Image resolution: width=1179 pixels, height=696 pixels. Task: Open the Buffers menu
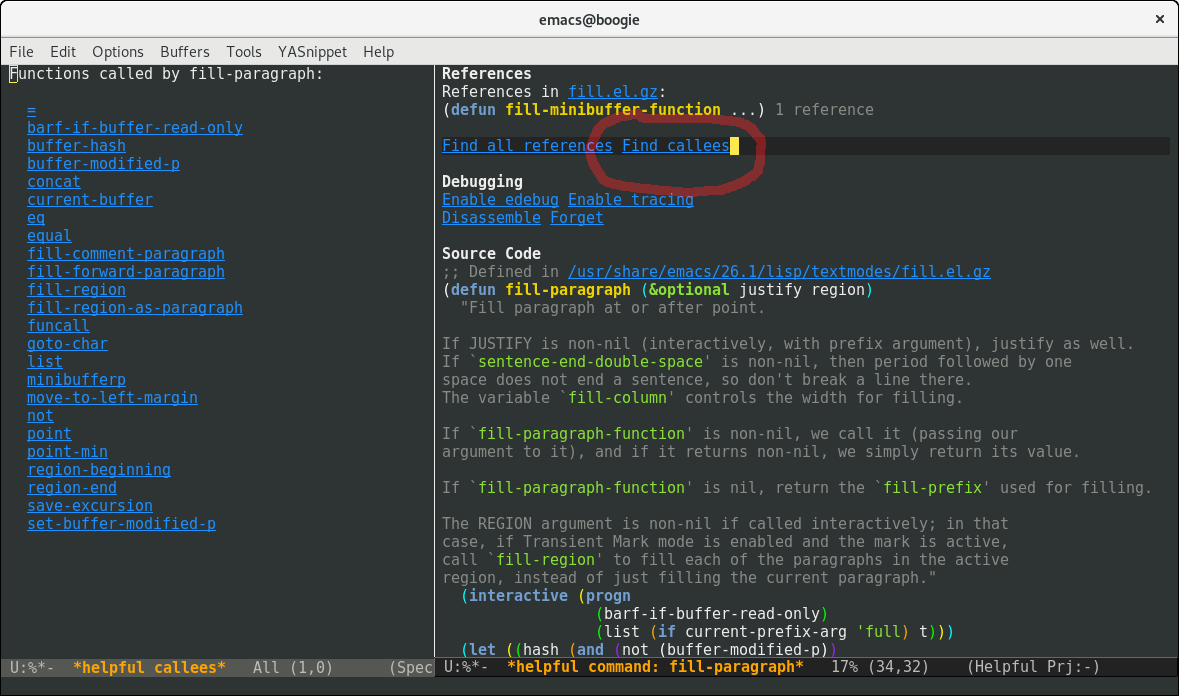click(x=185, y=52)
